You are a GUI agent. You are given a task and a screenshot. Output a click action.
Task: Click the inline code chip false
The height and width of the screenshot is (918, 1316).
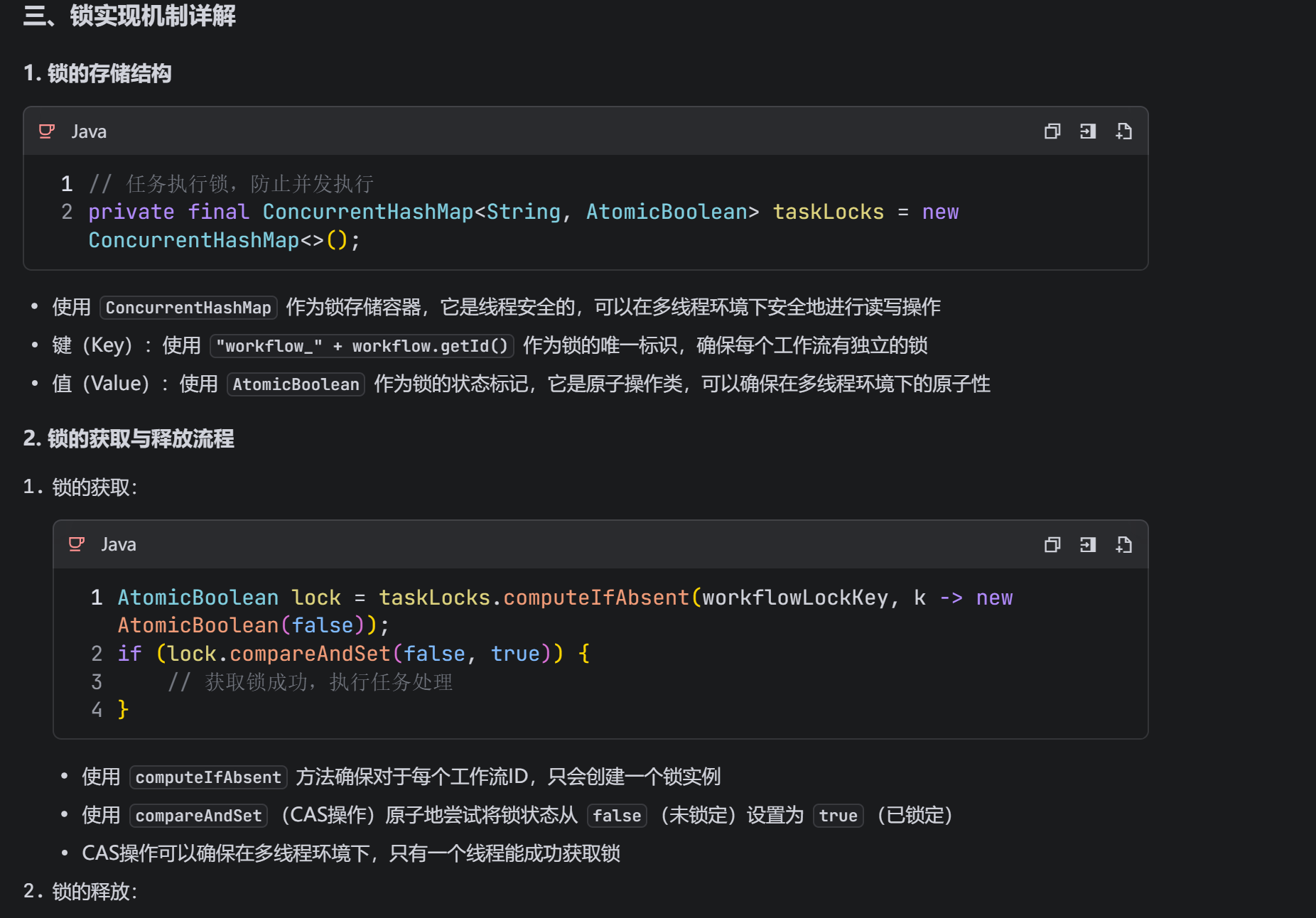pos(617,816)
